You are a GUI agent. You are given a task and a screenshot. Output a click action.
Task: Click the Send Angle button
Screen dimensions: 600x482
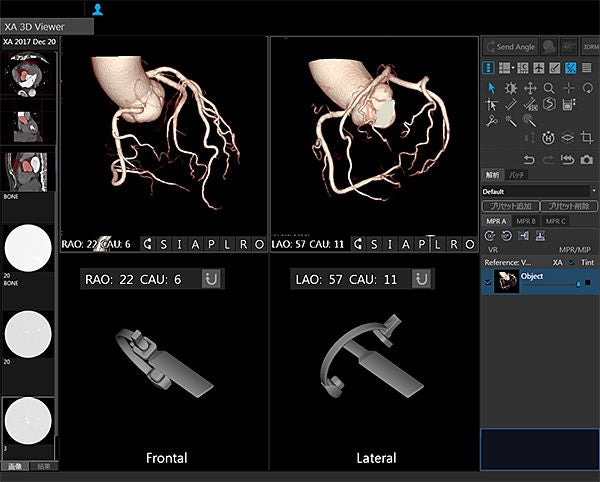[x=511, y=47]
